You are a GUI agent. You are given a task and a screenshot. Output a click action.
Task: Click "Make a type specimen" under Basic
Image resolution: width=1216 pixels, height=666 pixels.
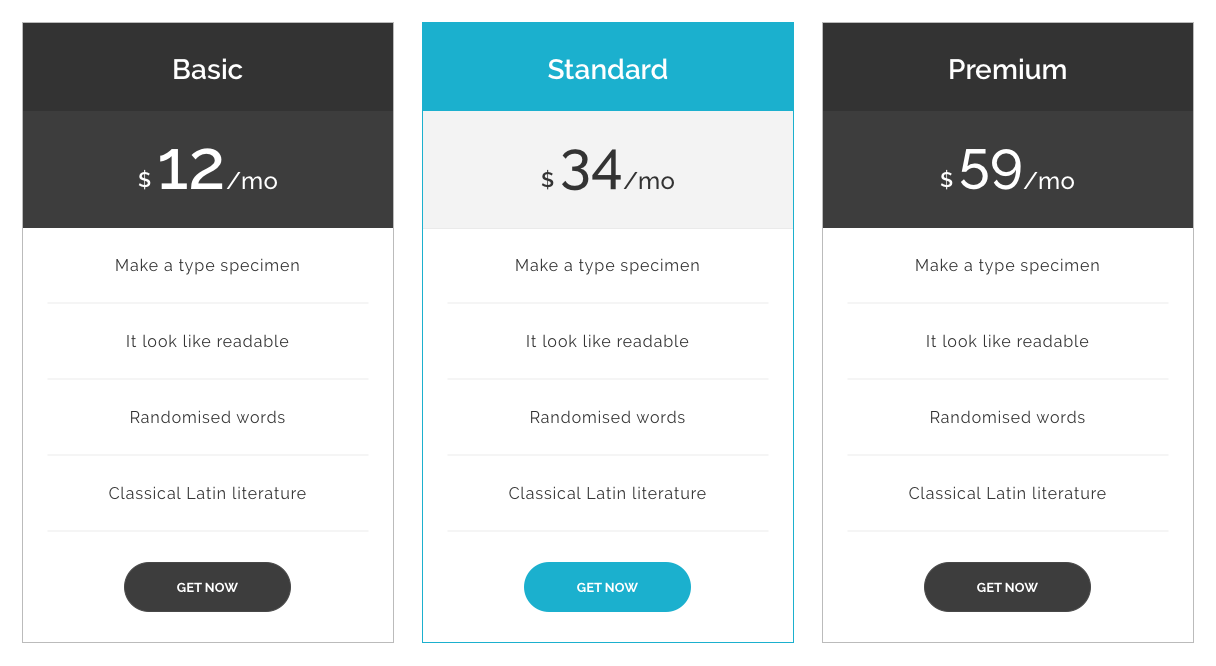pos(208,265)
